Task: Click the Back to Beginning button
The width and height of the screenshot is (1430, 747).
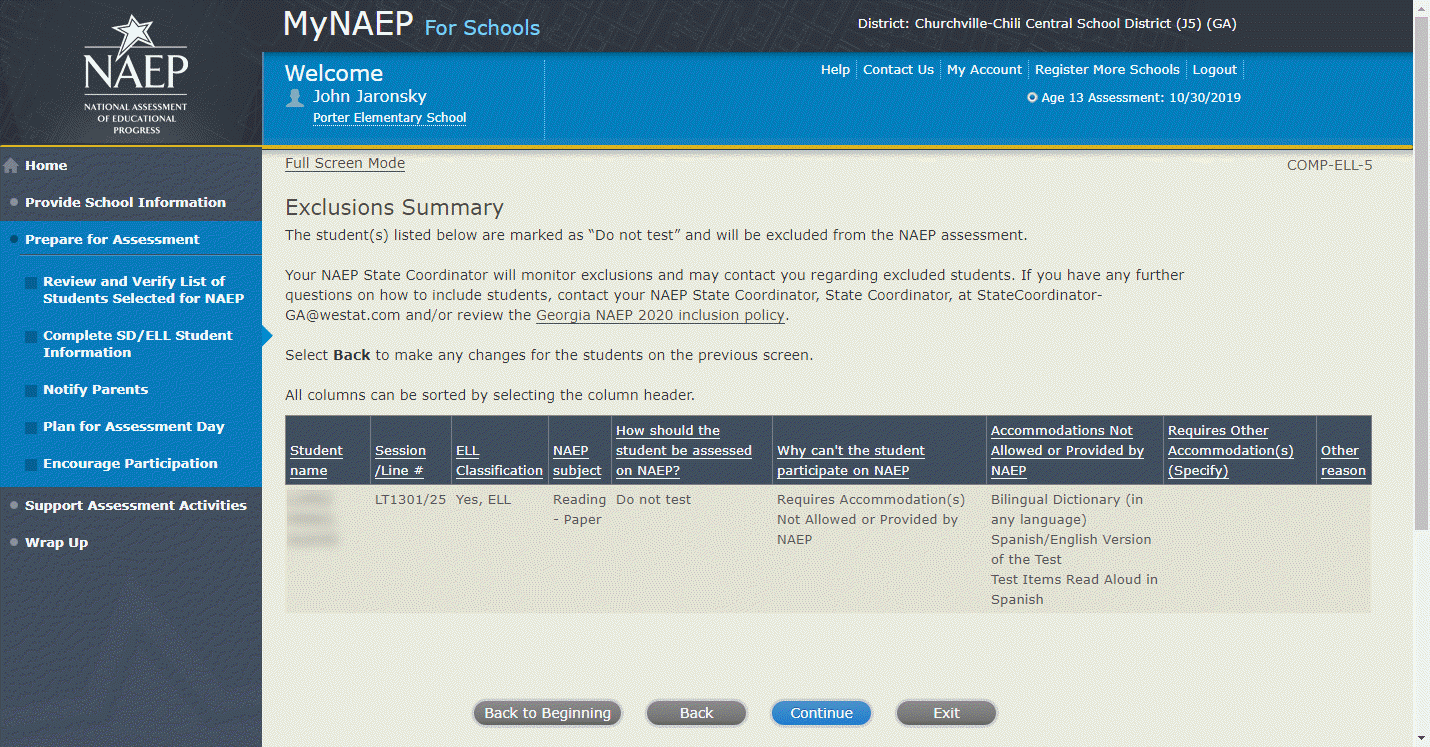Action: pyautogui.click(x=547, y=713)
